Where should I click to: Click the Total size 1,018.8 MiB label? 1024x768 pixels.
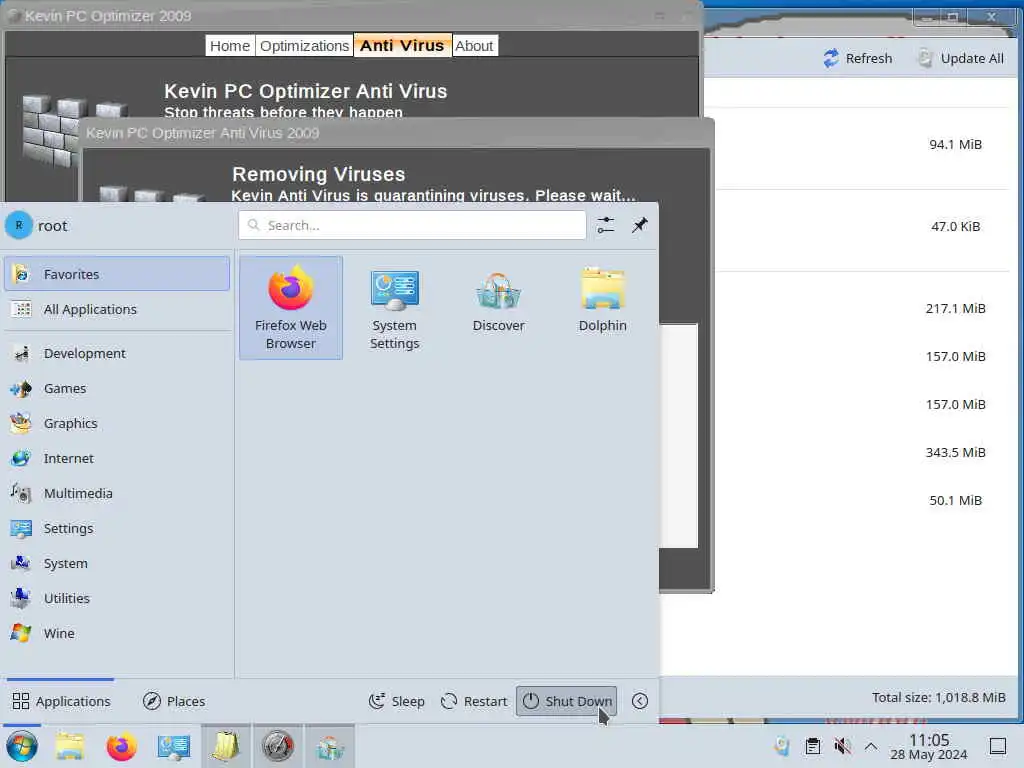click(938, 697)
